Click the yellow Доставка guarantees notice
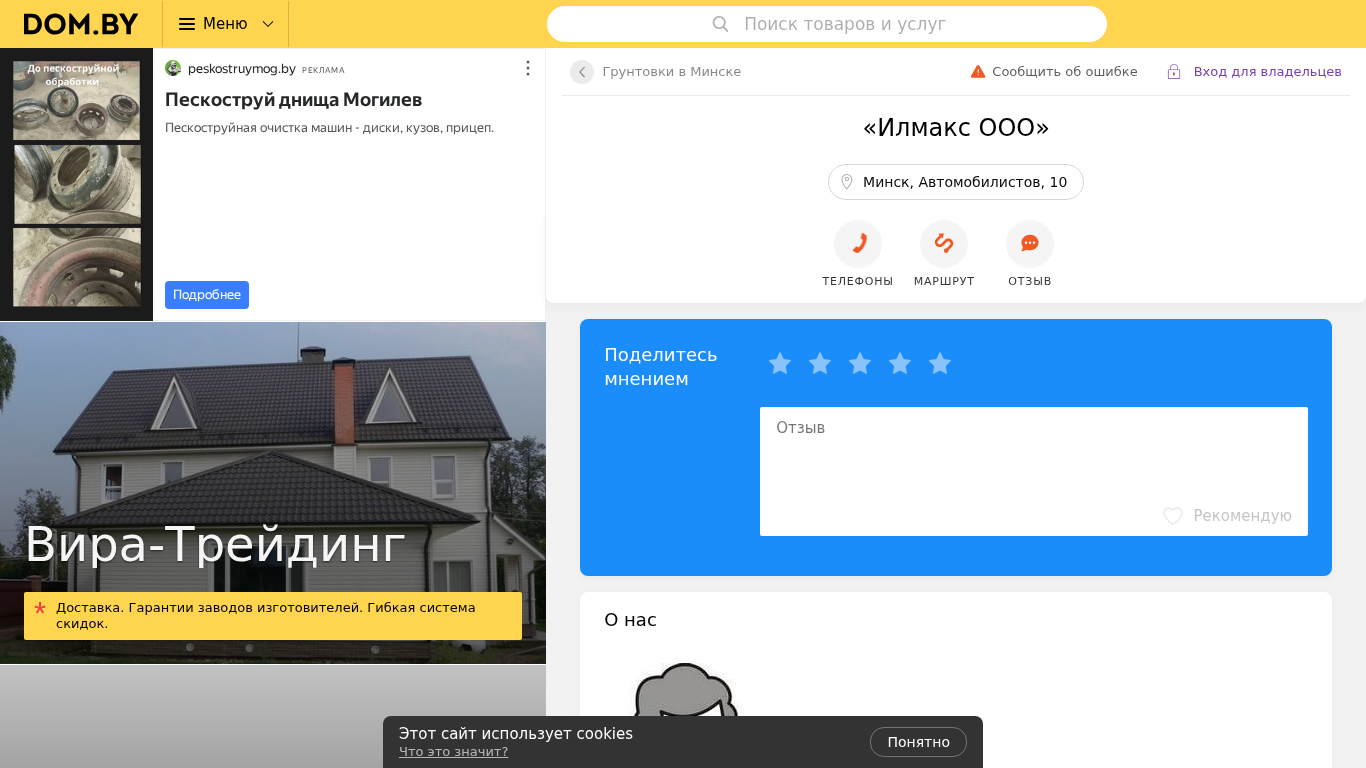 273,616
